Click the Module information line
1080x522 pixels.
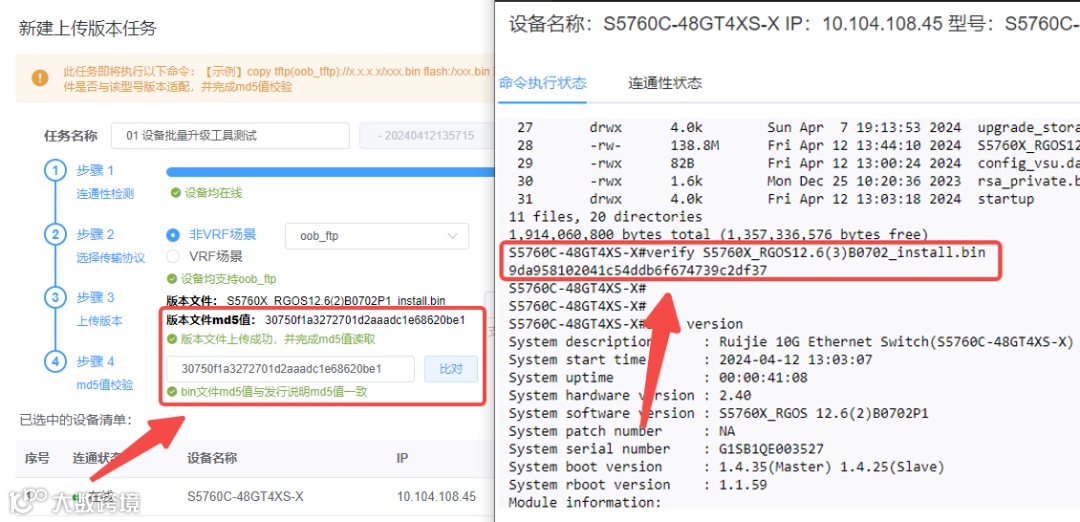585,503
